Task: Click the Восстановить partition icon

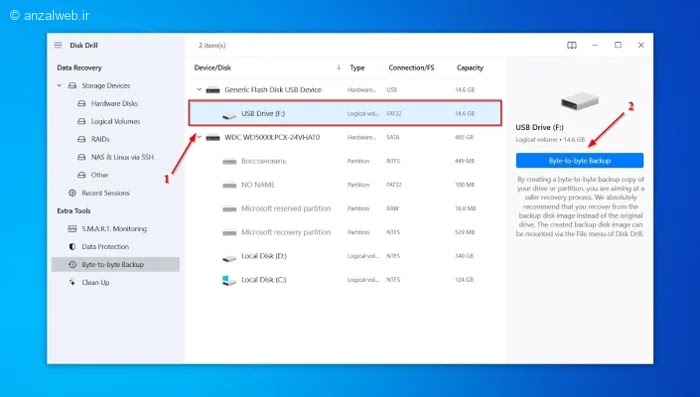Action: [229, 161]
